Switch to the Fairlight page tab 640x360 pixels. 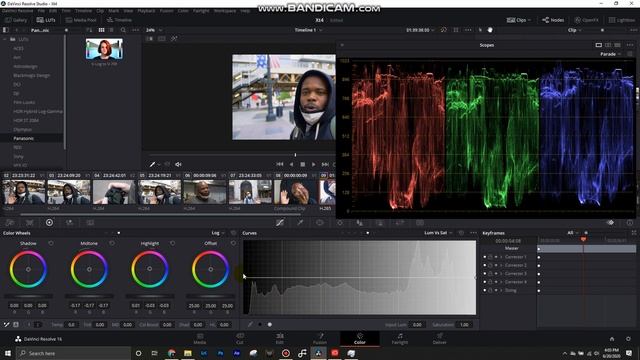[400, 339]
